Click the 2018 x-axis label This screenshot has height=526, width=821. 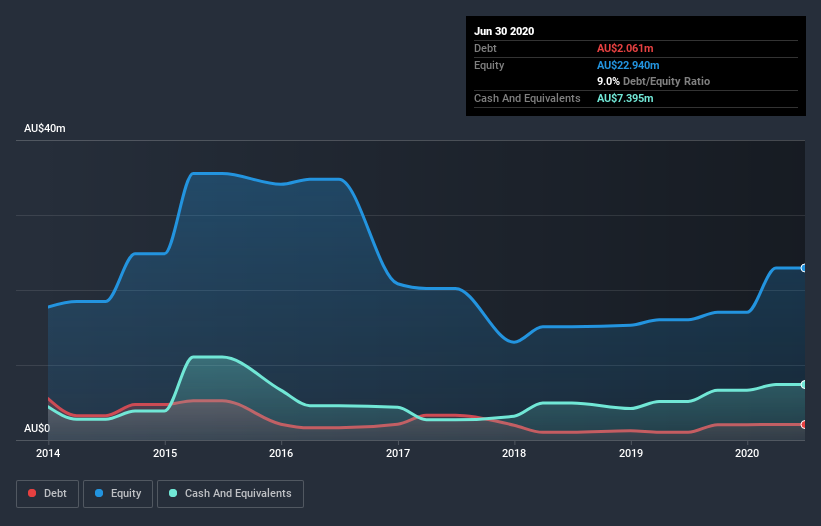pyautogui.click(x=514, y=453)
